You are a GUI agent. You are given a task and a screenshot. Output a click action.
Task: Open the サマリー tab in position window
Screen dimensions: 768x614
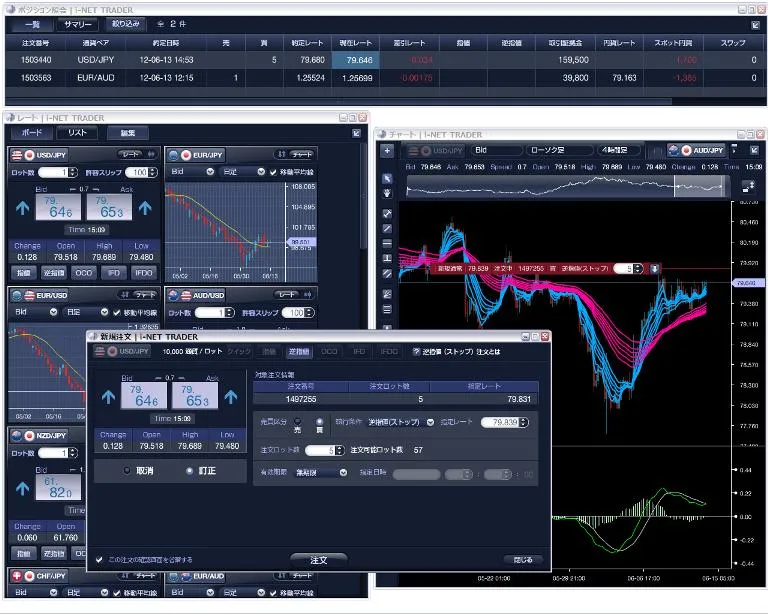[77, 23]
